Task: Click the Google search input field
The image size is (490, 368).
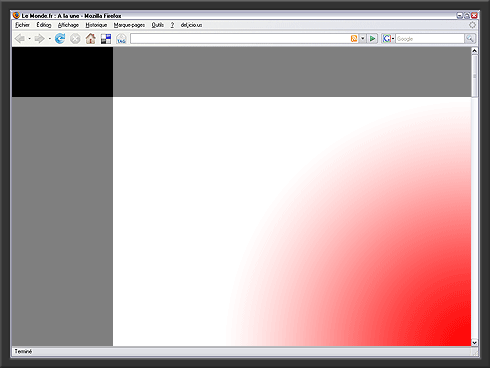Action: 430,39
